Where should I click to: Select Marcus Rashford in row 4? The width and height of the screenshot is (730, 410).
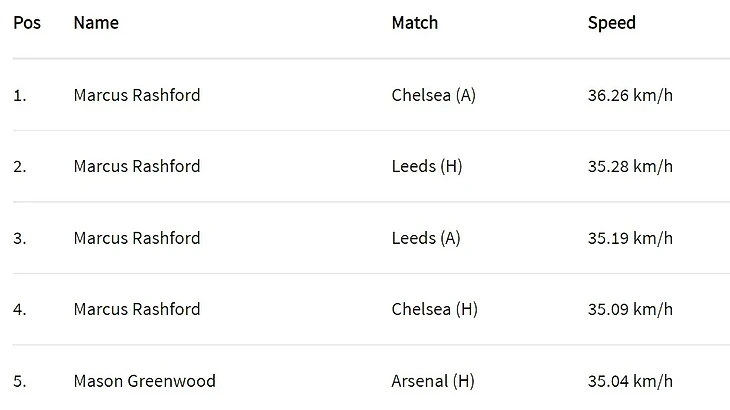pos(137,309)
